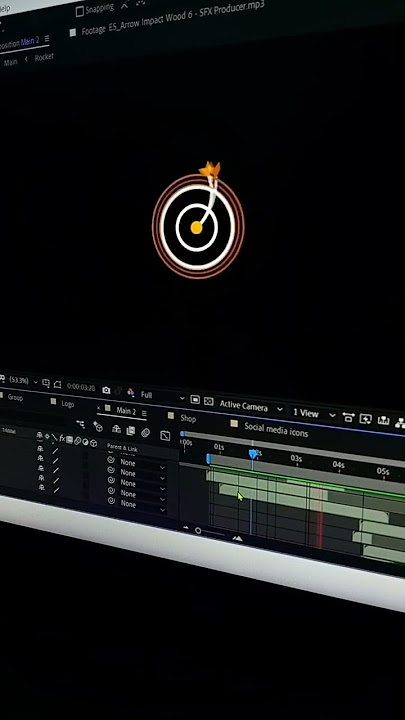Viewport: 405px width, 720px height.
Task: Click the pixel aspect ratio correction icon
Action: 349,417
